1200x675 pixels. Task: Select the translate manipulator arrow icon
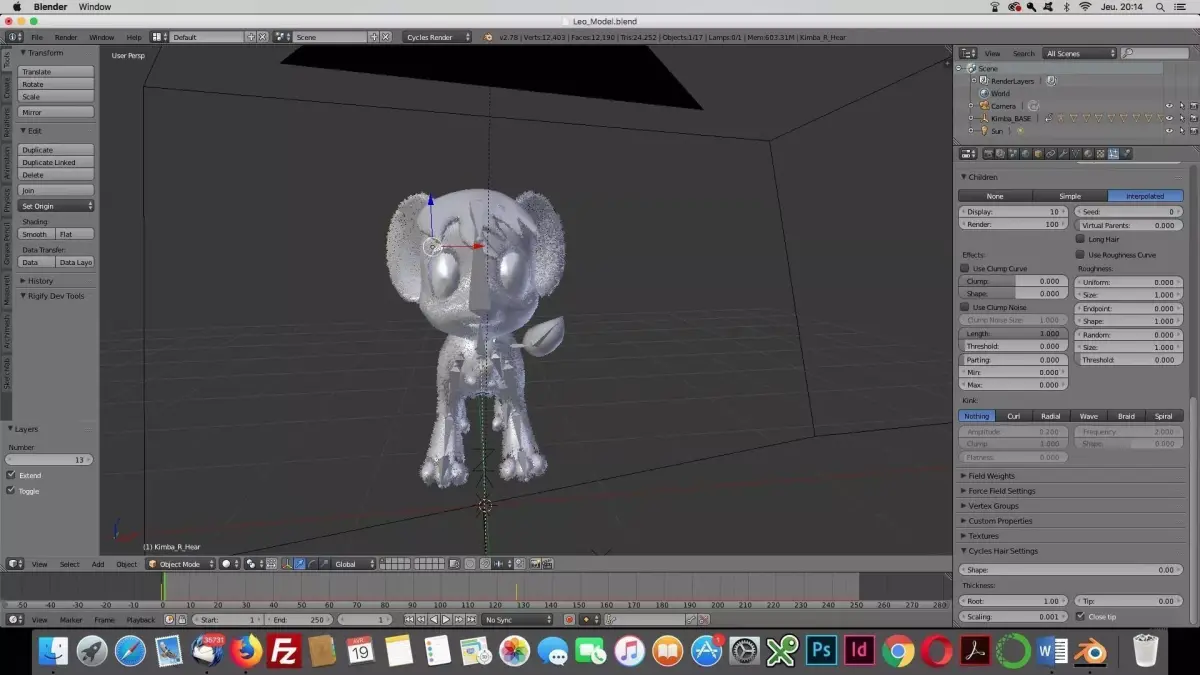point(299,564)
